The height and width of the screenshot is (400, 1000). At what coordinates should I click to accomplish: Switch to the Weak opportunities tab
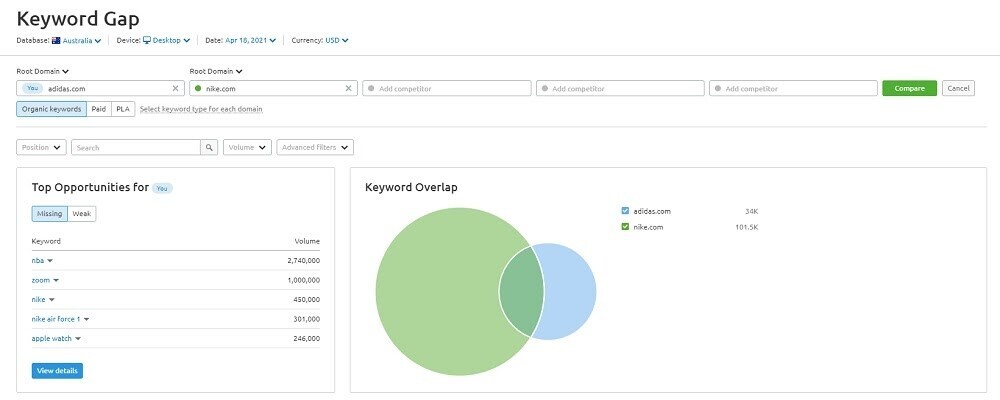[82, 214]
